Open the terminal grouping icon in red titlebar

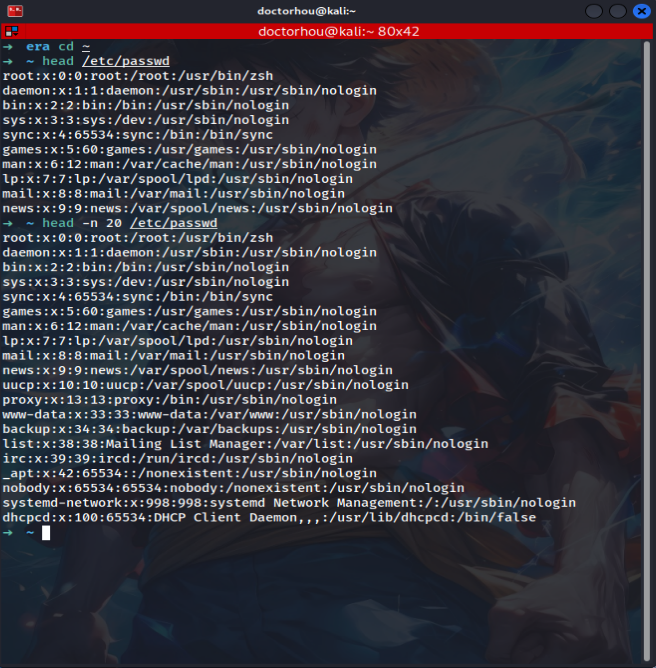point(12,31)
